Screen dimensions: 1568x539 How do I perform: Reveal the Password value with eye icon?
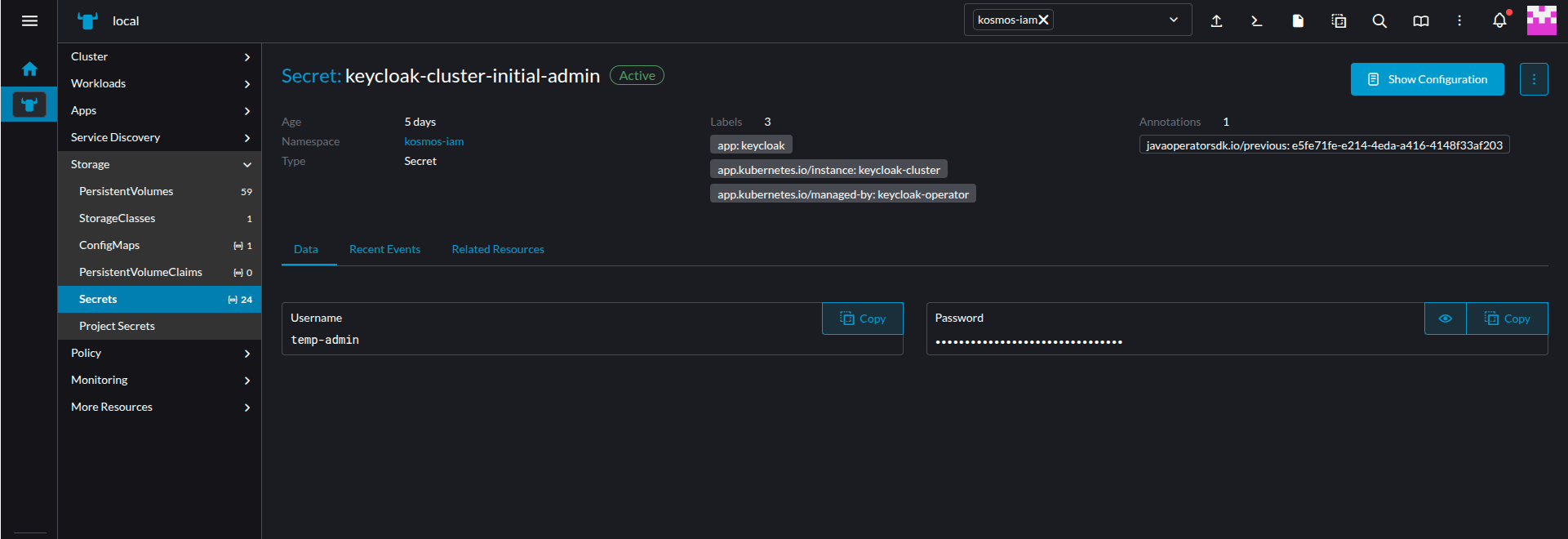(1445, 318)
